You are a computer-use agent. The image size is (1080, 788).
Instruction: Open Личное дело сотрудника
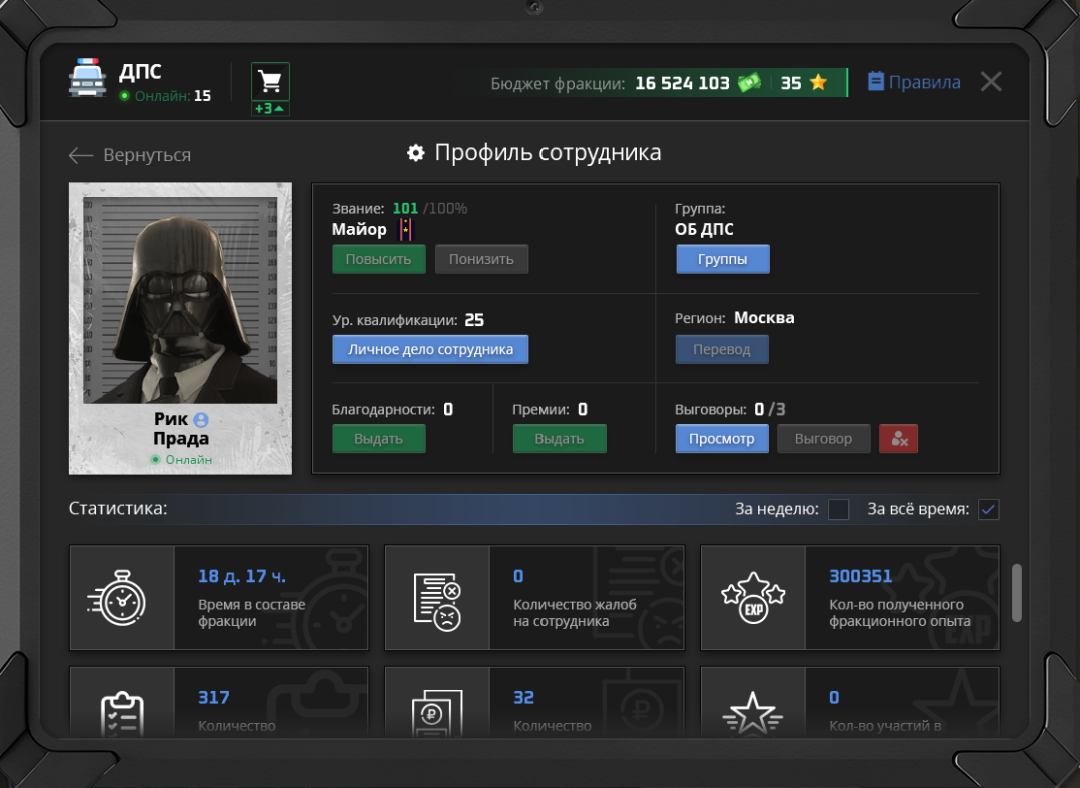tap(430, 349)
